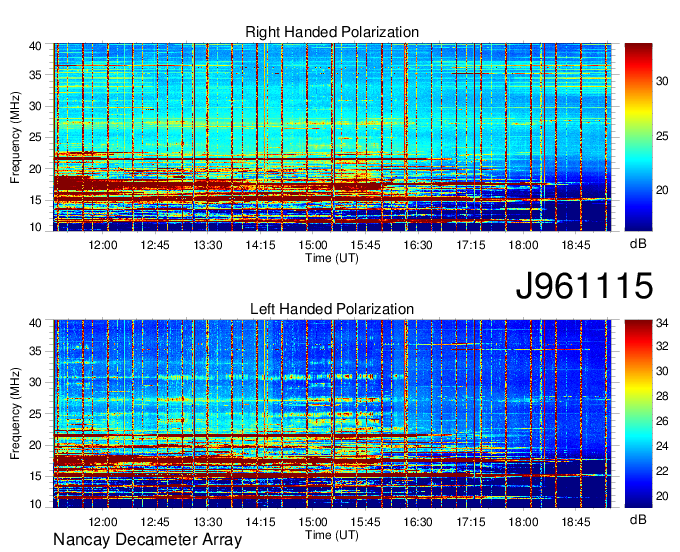Click the 18:00 time tick under the lower plot
The image size is (680, 552).
point(523,522)
